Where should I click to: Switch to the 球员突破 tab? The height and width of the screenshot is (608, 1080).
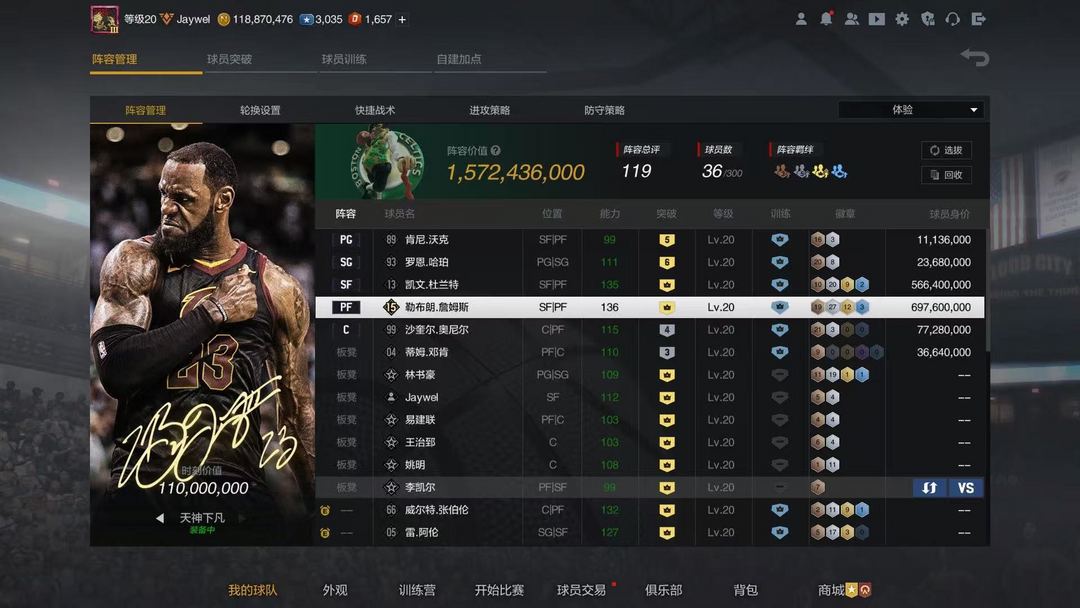coord(229,59)
